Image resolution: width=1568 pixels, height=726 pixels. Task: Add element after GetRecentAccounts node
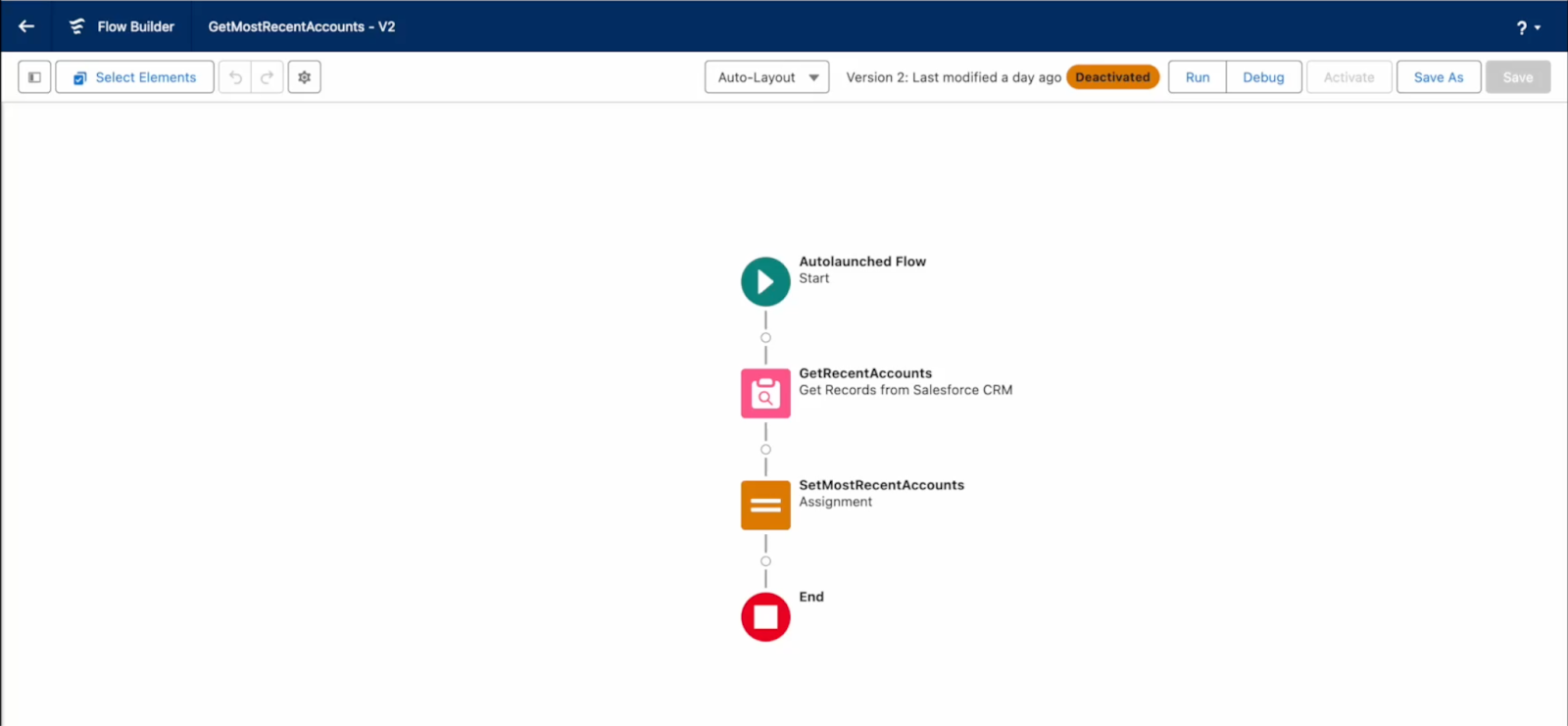tap(765, 450)
